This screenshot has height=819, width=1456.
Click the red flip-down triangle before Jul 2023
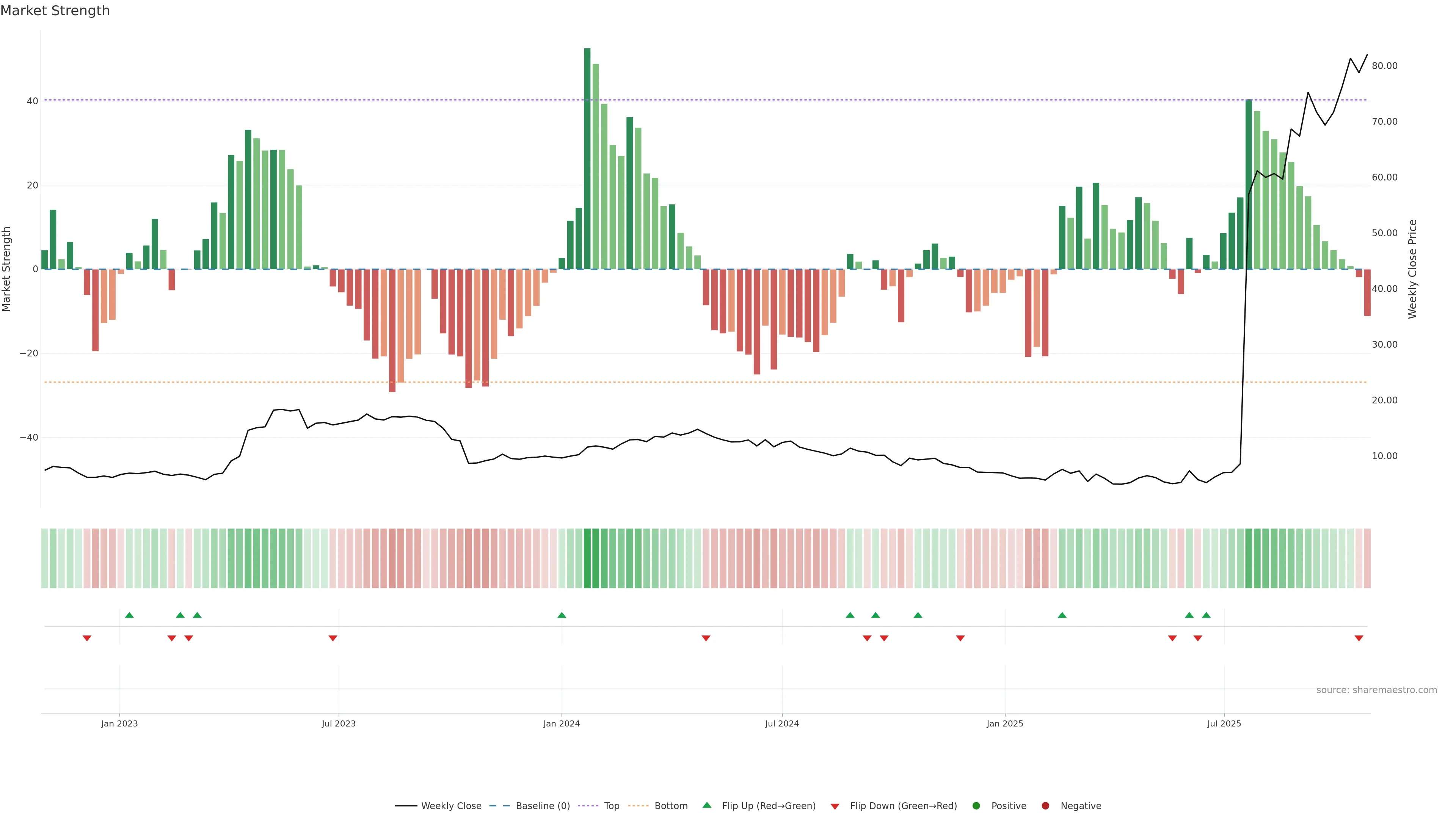click(x=333, y=638)
